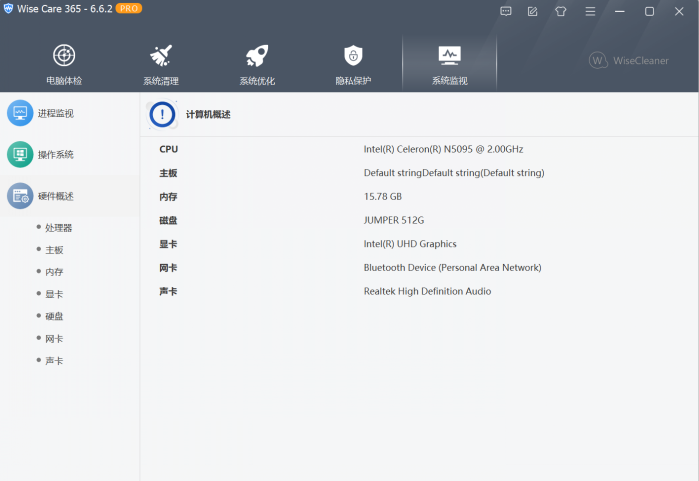The image size is (699, 481).
Task: Select 主板 sub-item in the sidebar
Action: coord(54,250)
